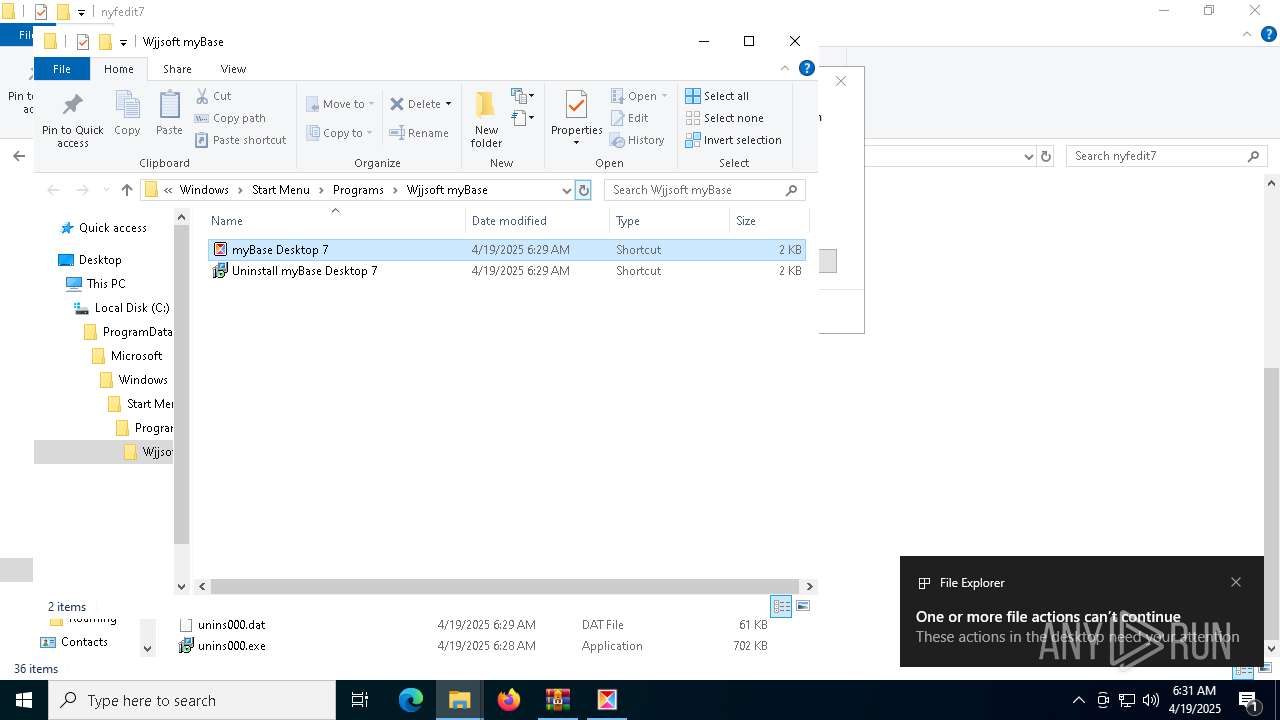Open the Easy access dropdown icon

click(x=522, y=118)
